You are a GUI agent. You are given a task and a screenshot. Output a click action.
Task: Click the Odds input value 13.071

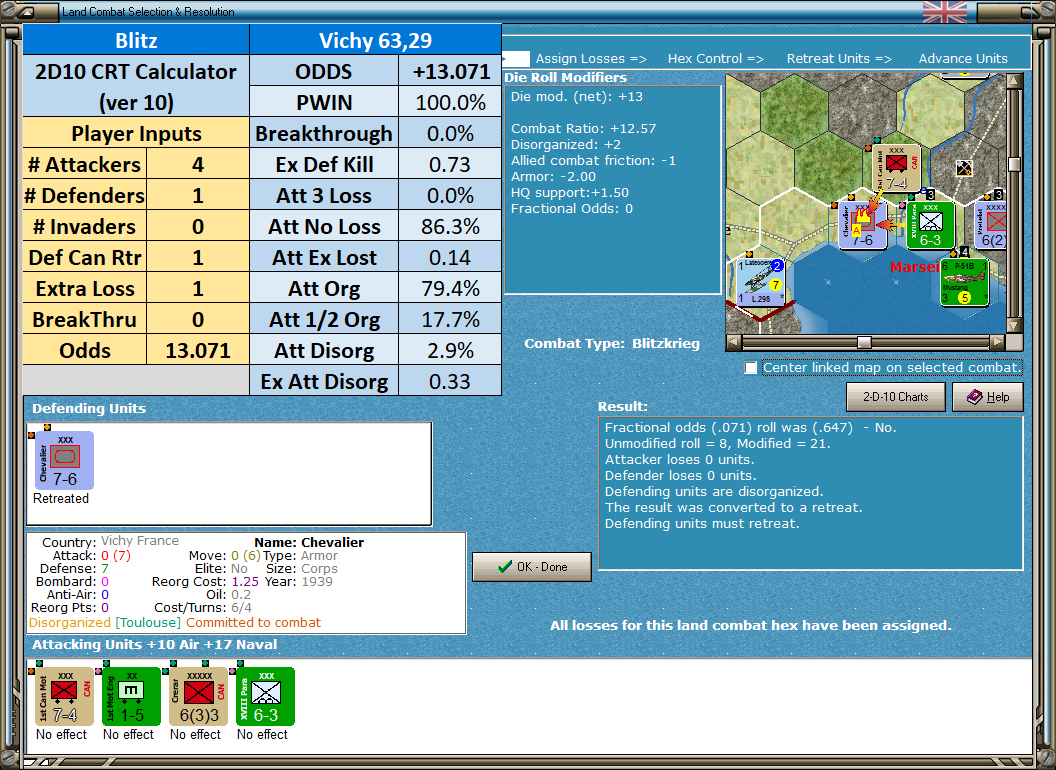pyautogui.click(x=197, y=350)
